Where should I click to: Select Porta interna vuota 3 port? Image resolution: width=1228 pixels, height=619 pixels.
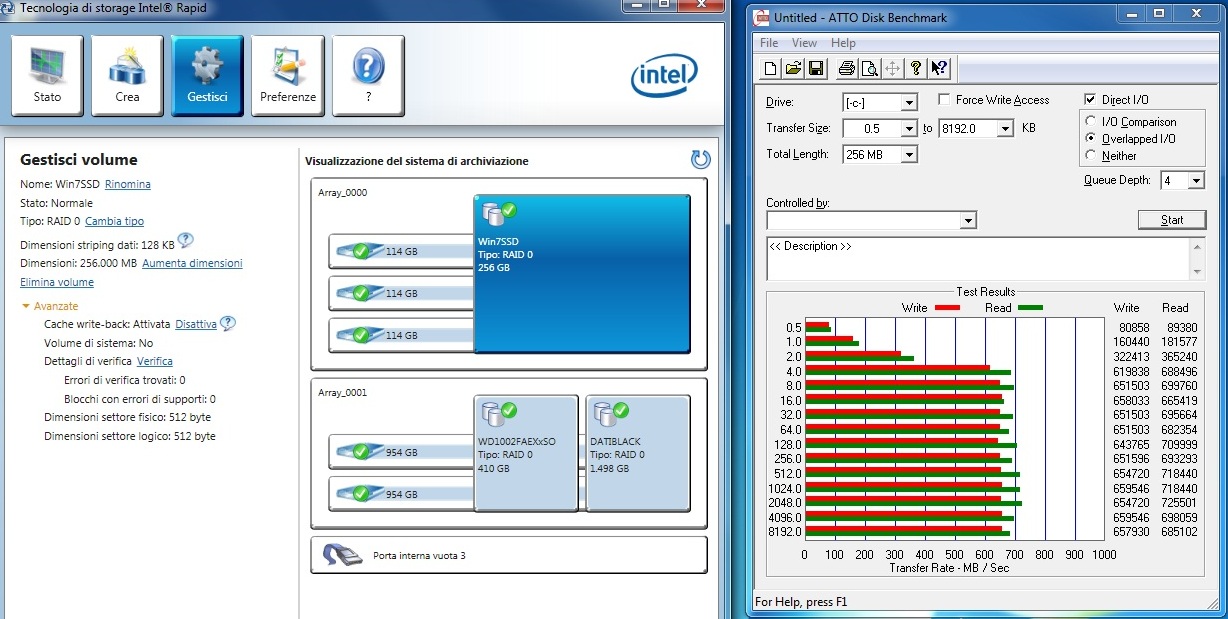tap(509, 555)
